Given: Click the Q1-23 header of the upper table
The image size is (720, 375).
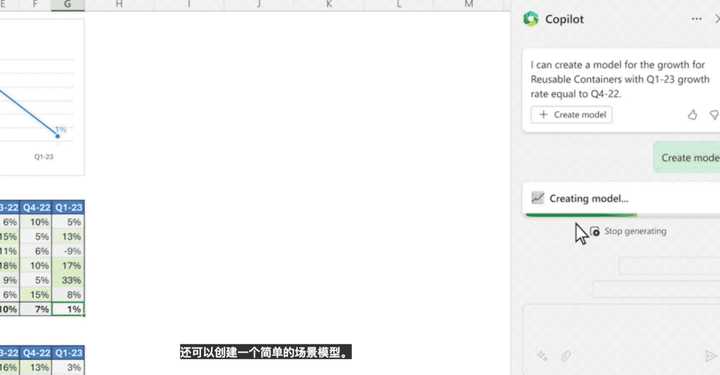Looking at the screenshot, I should (x=68, y=207).
